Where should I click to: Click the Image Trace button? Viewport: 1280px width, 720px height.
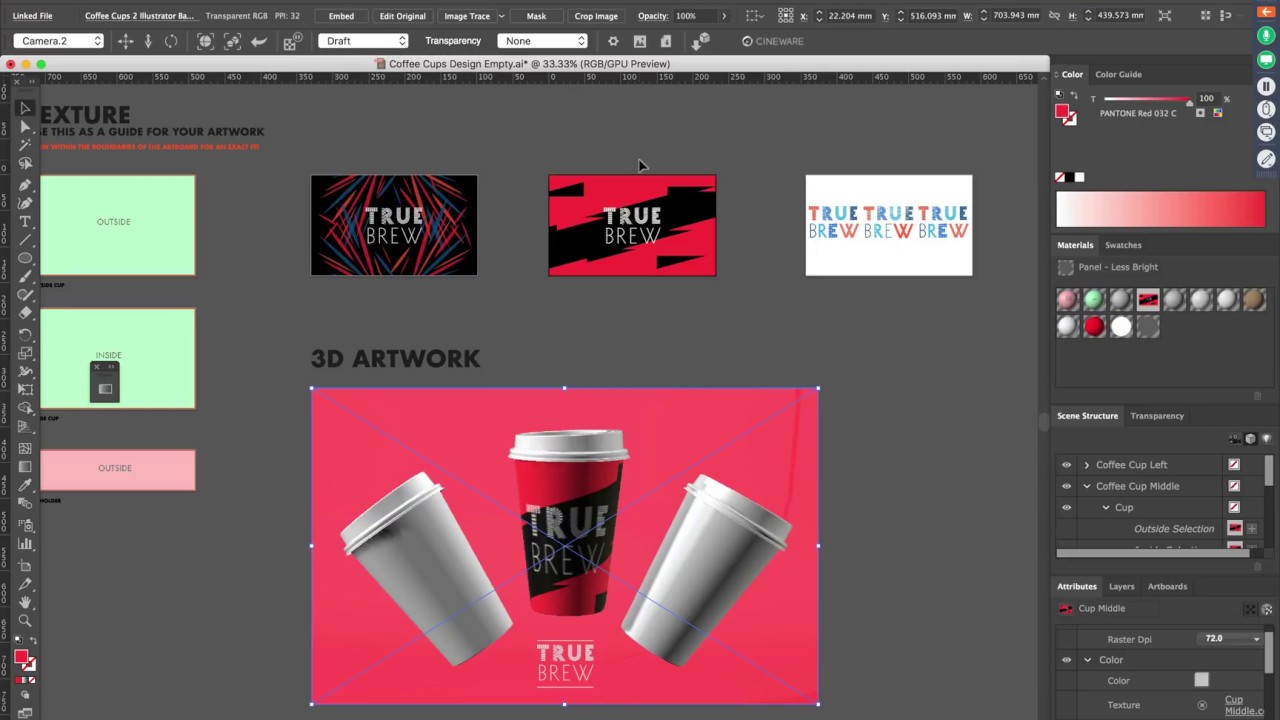pyautogui.click(x=467, y=16)
